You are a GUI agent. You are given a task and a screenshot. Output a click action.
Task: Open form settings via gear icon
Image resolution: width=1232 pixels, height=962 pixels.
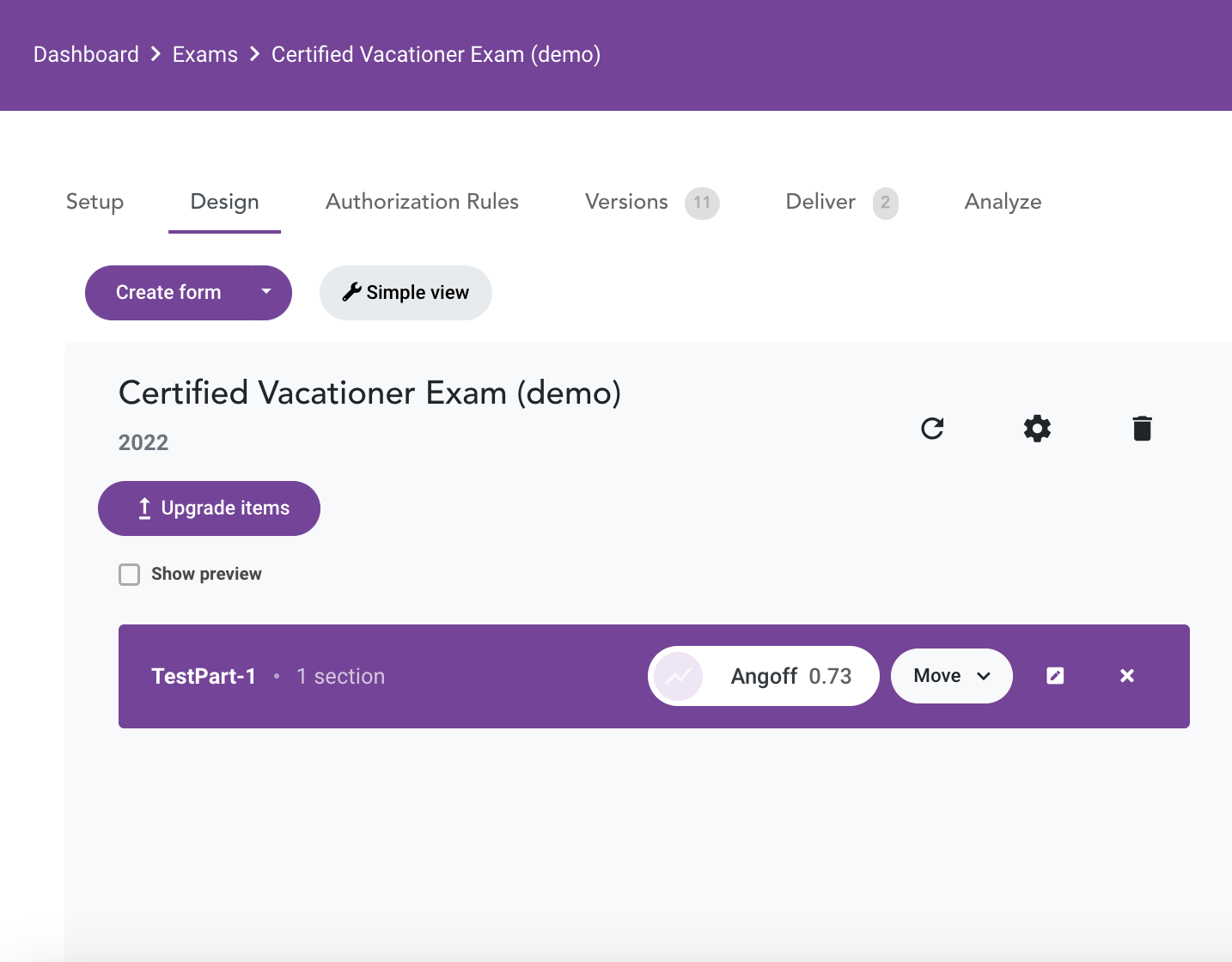tap(1037, 428)
